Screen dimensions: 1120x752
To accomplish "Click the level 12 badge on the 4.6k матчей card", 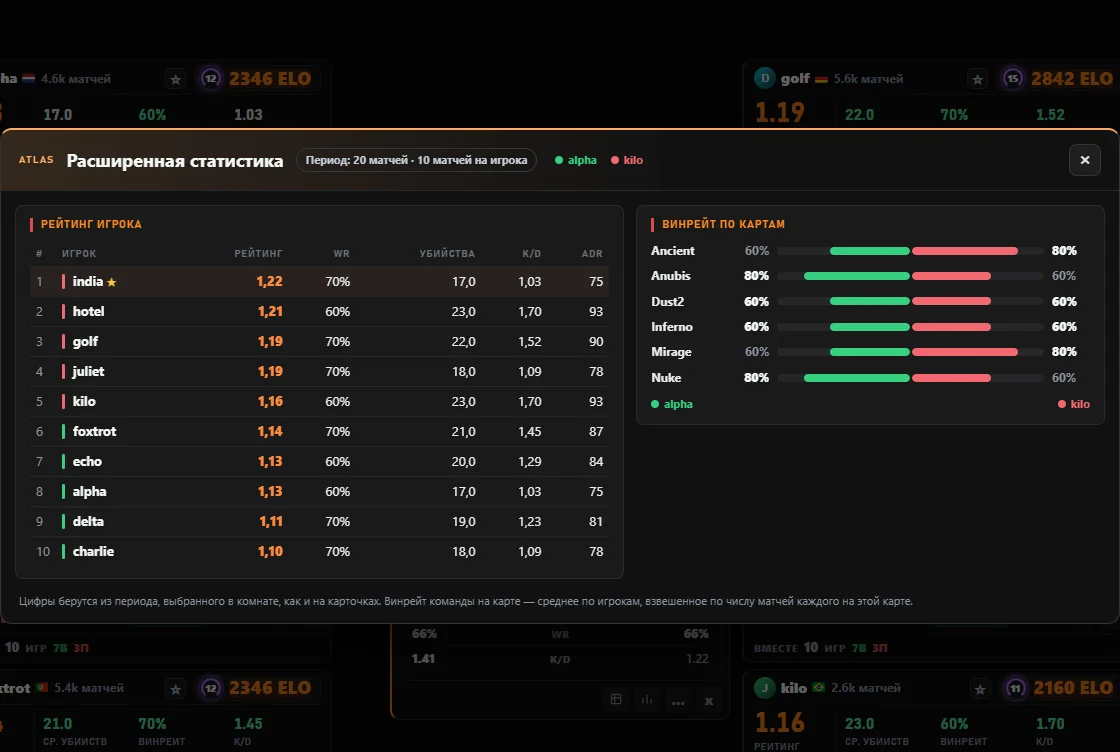I will click(211, 78).
